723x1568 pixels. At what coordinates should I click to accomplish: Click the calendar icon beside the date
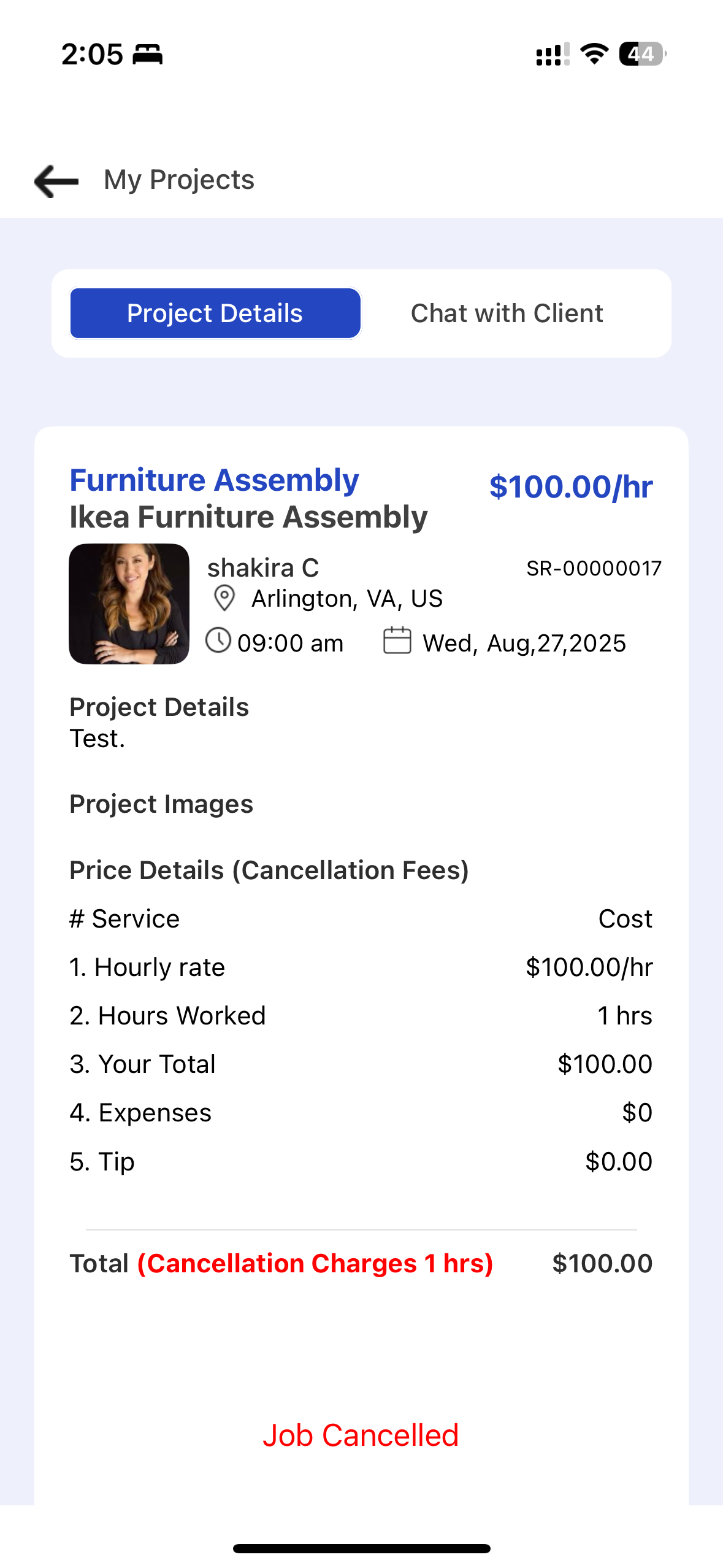click(397, 640)
